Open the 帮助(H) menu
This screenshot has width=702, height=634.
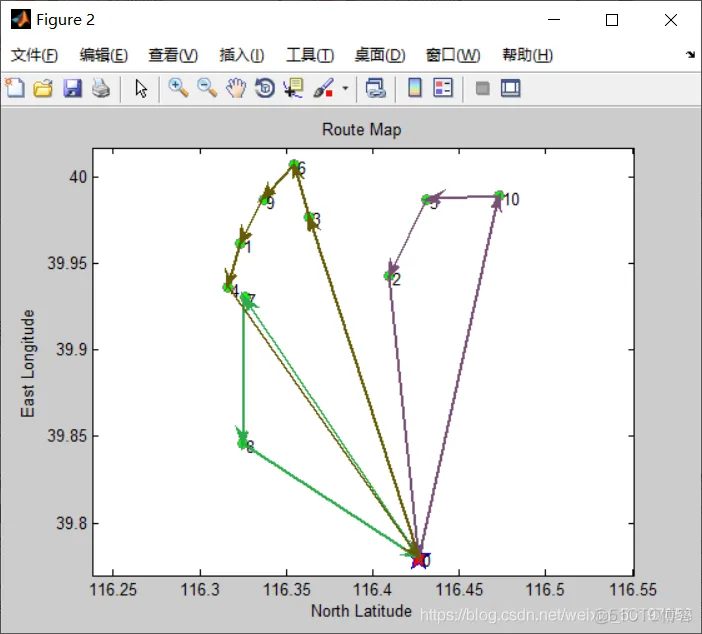[x=527, y=55]
